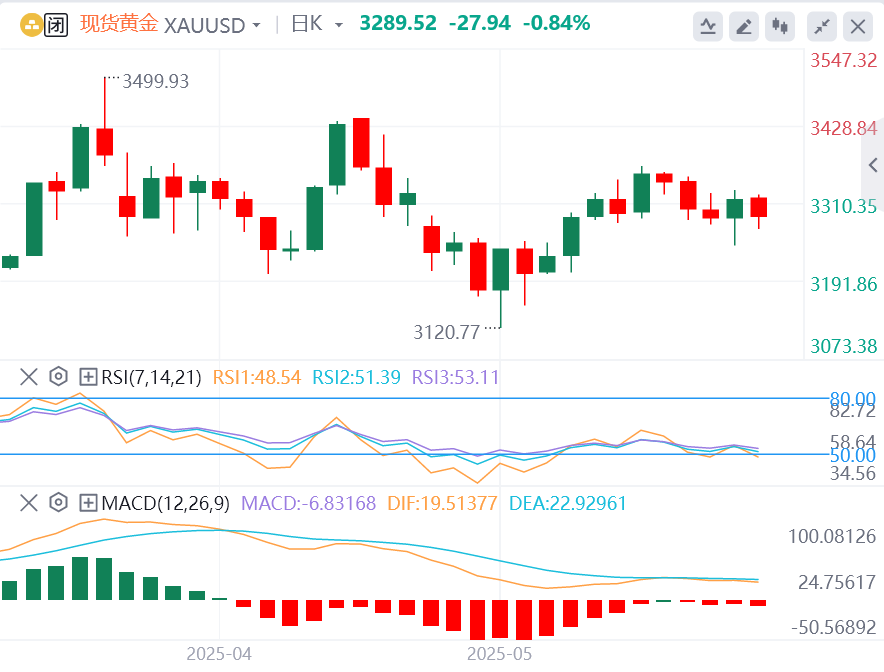Click the gold XAUUSD symbol logo

[31, 25]
